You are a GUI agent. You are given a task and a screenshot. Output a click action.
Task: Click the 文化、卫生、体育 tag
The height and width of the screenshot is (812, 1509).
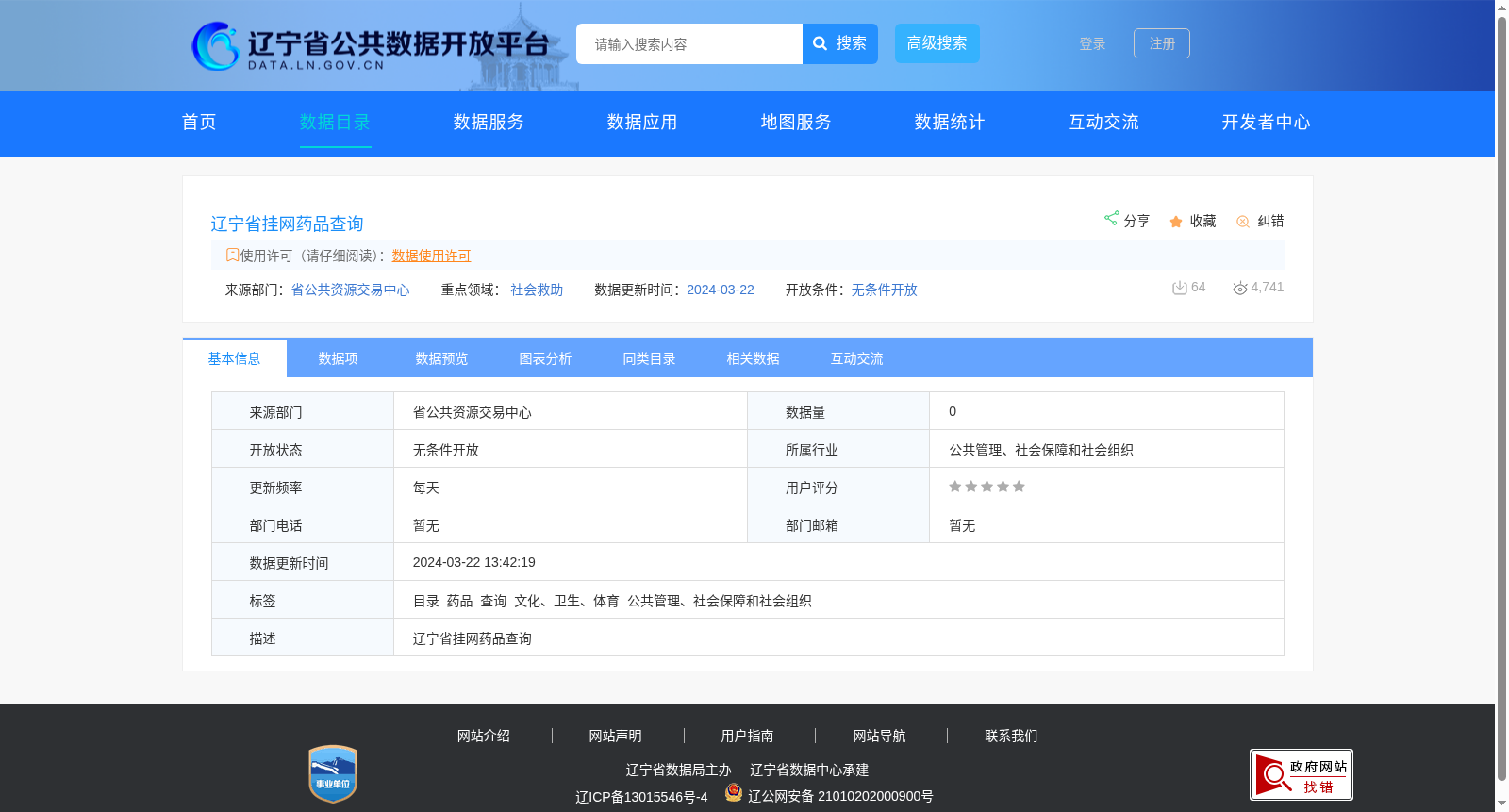click(x=567, y=601)
